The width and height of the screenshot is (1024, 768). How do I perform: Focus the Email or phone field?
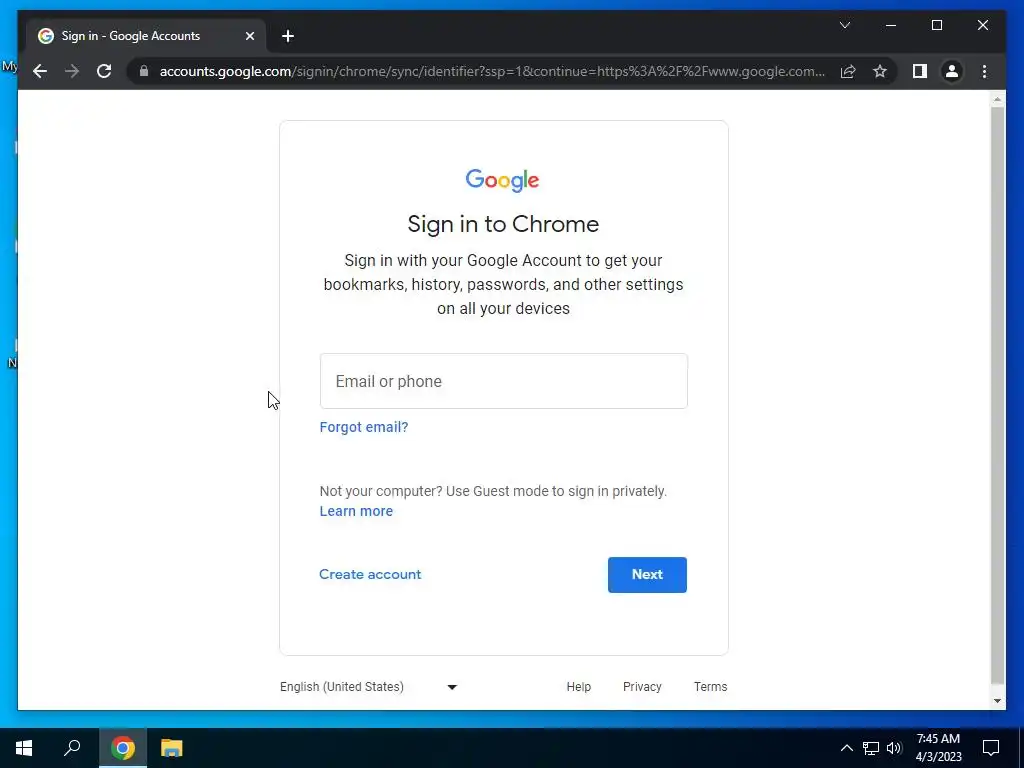(x=504, y=381)
